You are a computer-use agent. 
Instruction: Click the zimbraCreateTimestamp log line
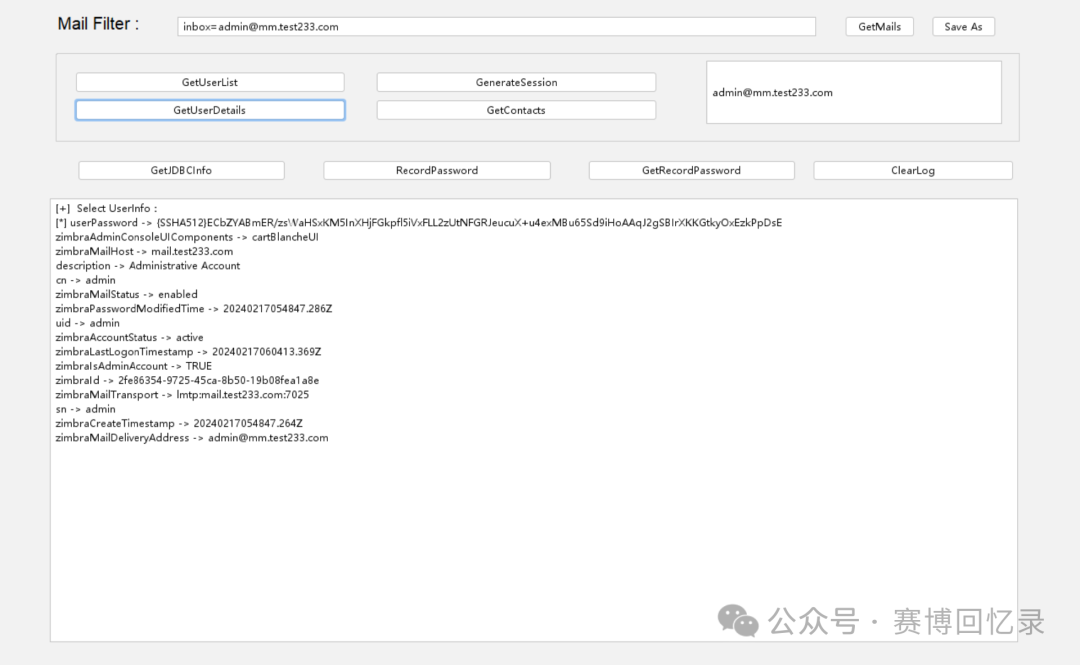(179, 423)
